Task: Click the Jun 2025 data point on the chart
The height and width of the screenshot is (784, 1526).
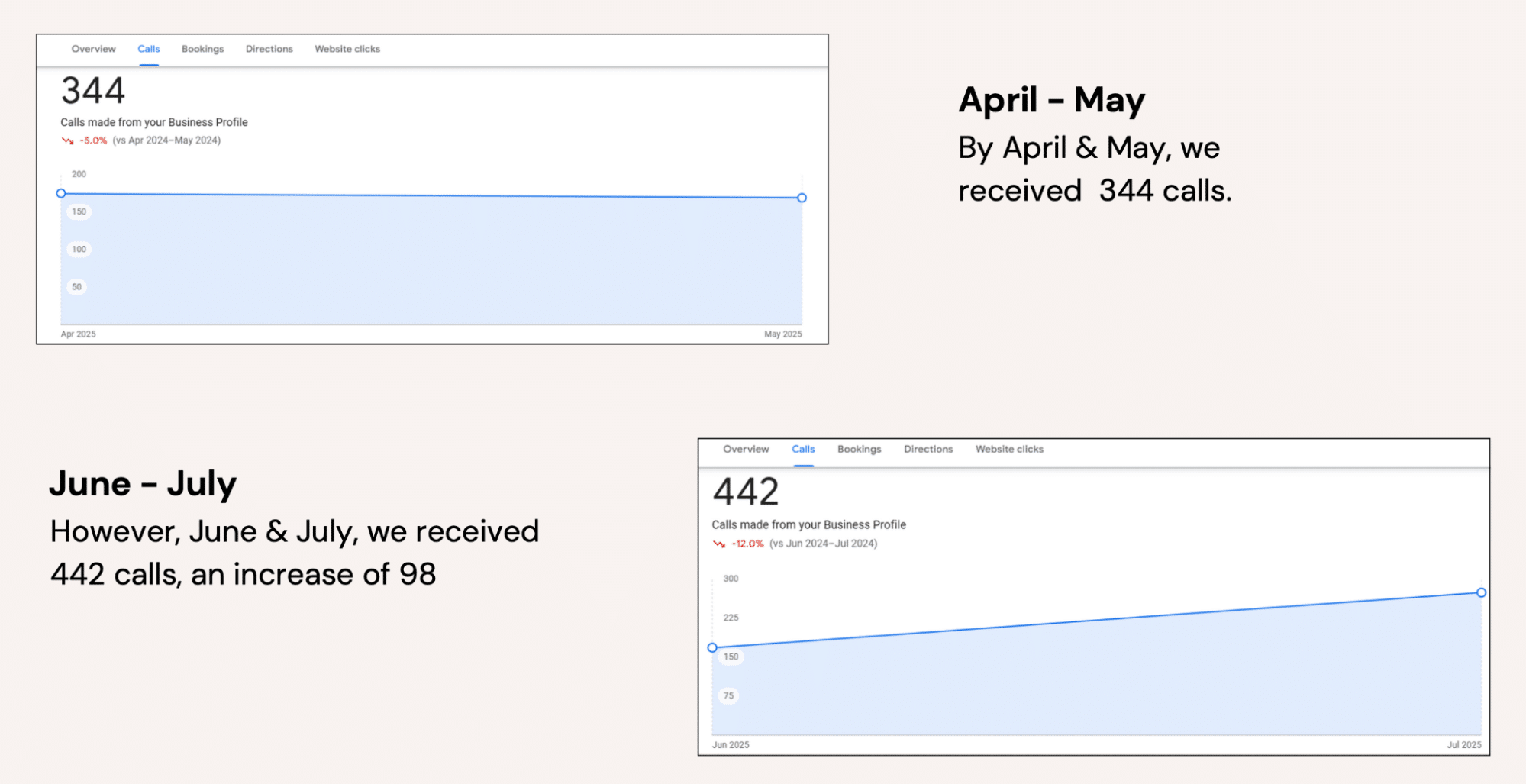Action: (x=712, y=647)
